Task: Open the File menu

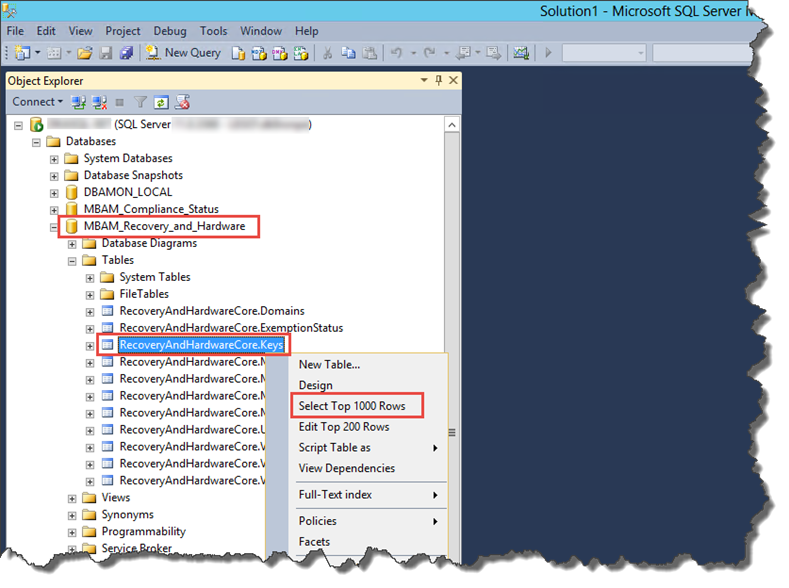Action: [x=15, y=31]
